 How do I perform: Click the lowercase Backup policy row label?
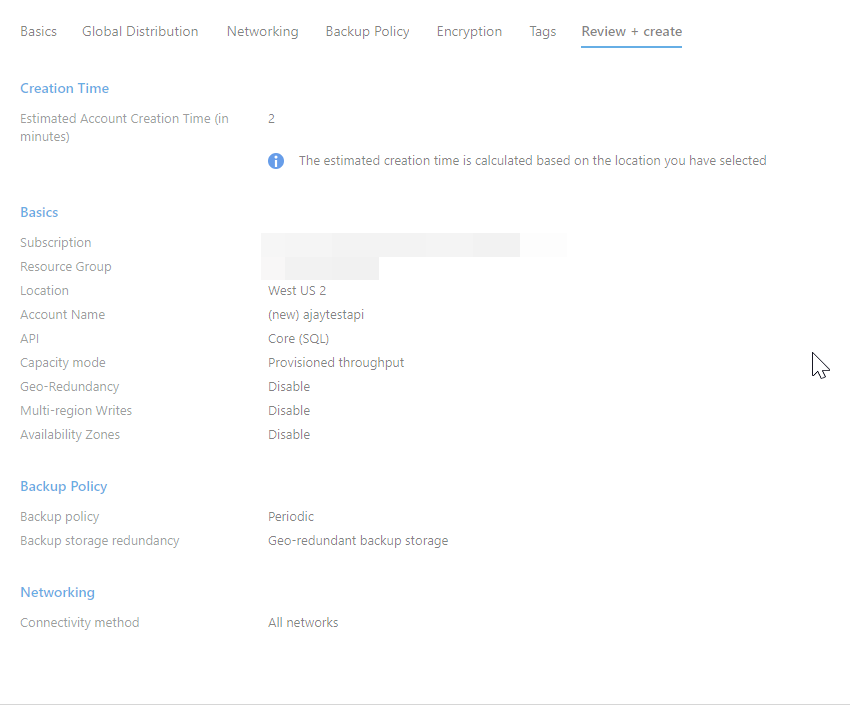click(60, 517)
